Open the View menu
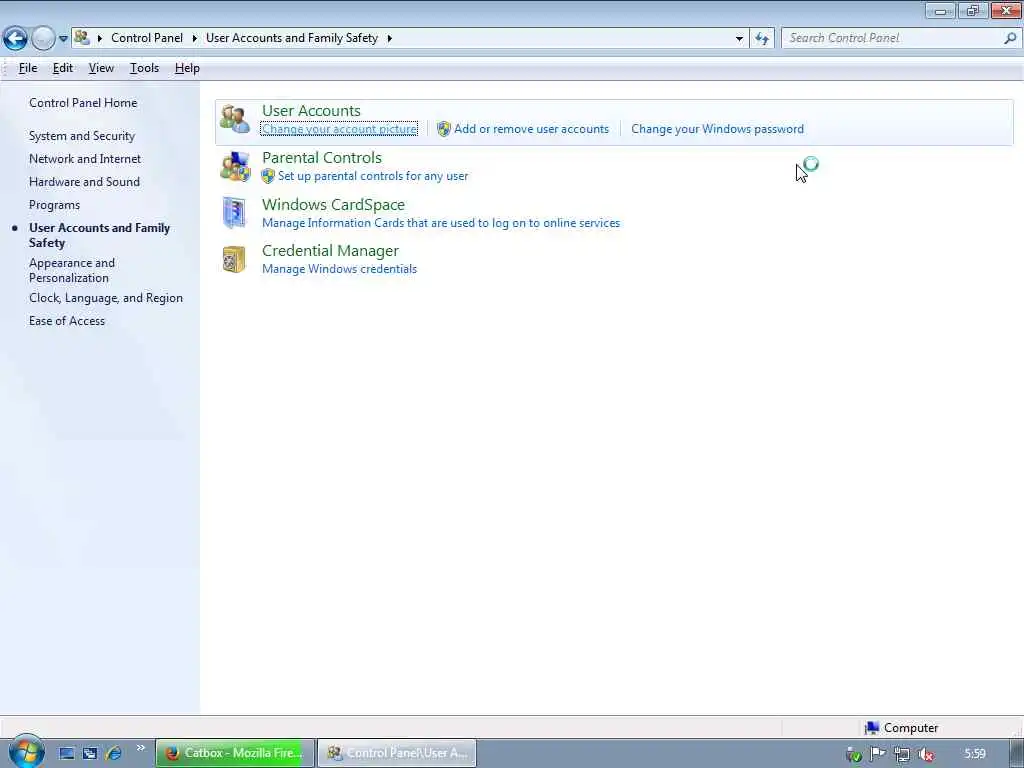The width and height of the screenshot is (1024, 768). click(x=101, y=68)
